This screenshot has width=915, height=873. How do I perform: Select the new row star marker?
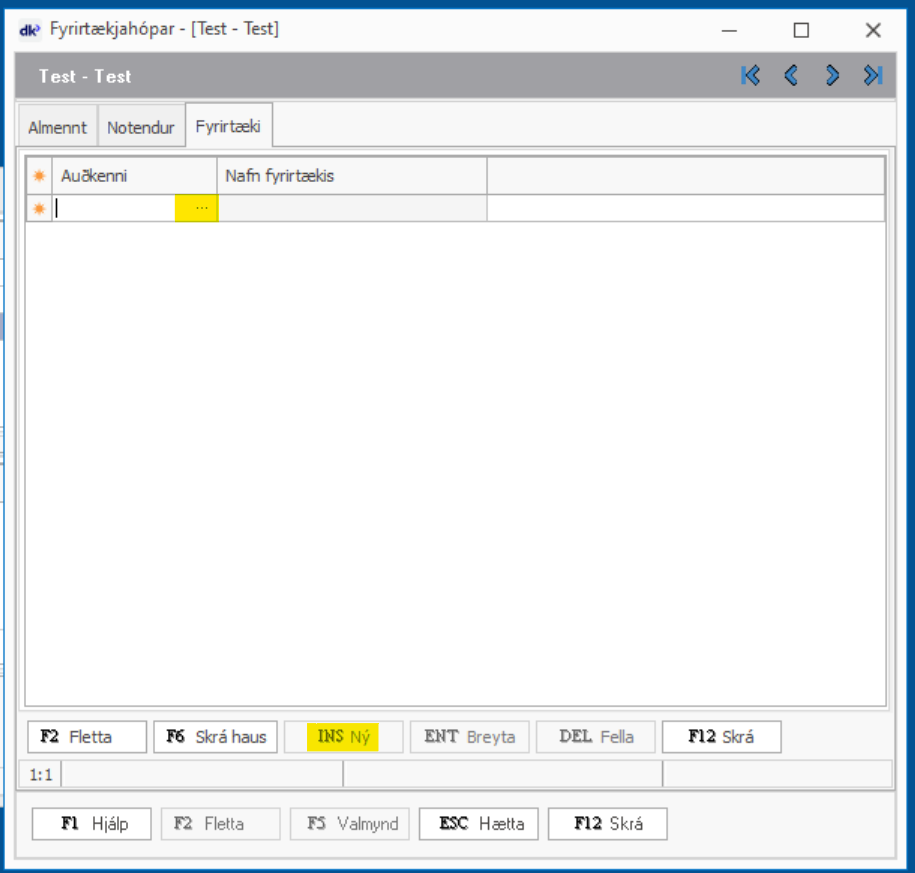pyautogui.click(x=39, y=208)
